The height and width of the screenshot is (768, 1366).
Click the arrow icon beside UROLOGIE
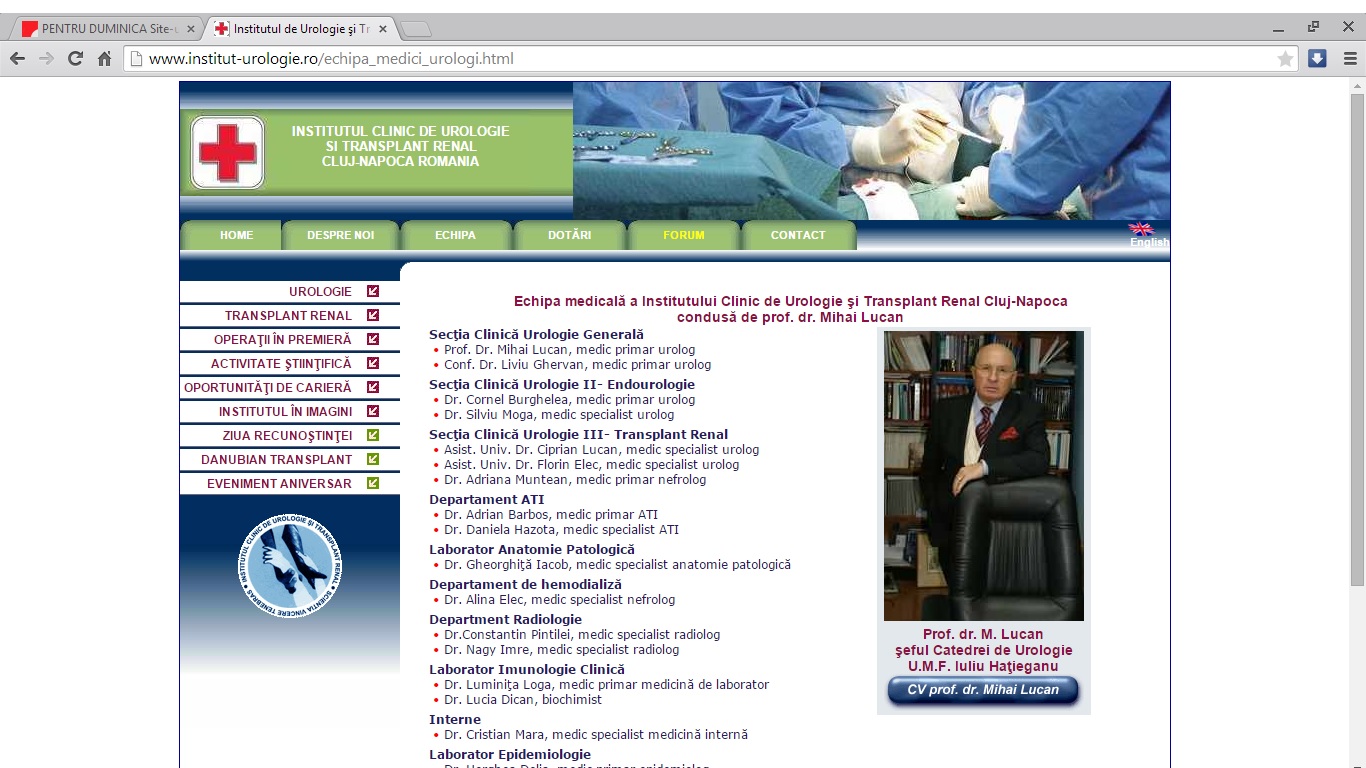[373, 291]
